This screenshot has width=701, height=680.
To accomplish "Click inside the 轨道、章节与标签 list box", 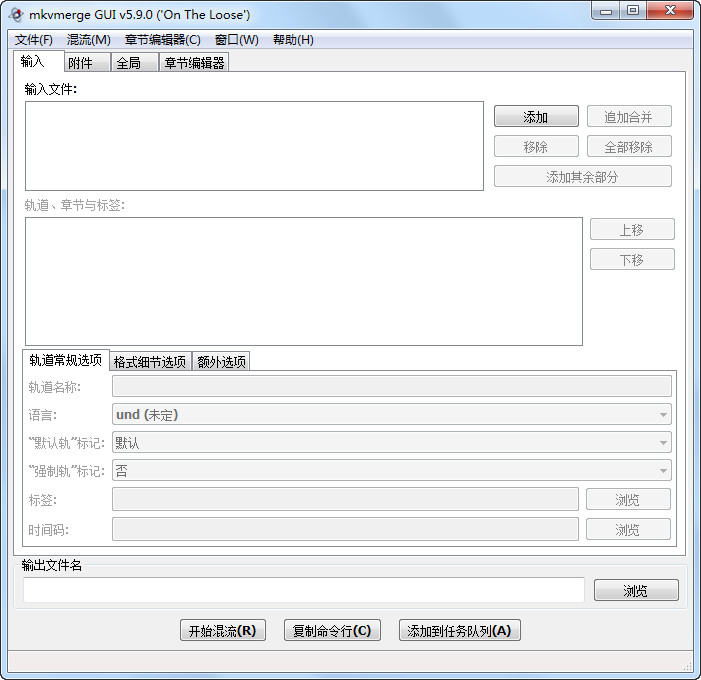I will coord(304,282).
